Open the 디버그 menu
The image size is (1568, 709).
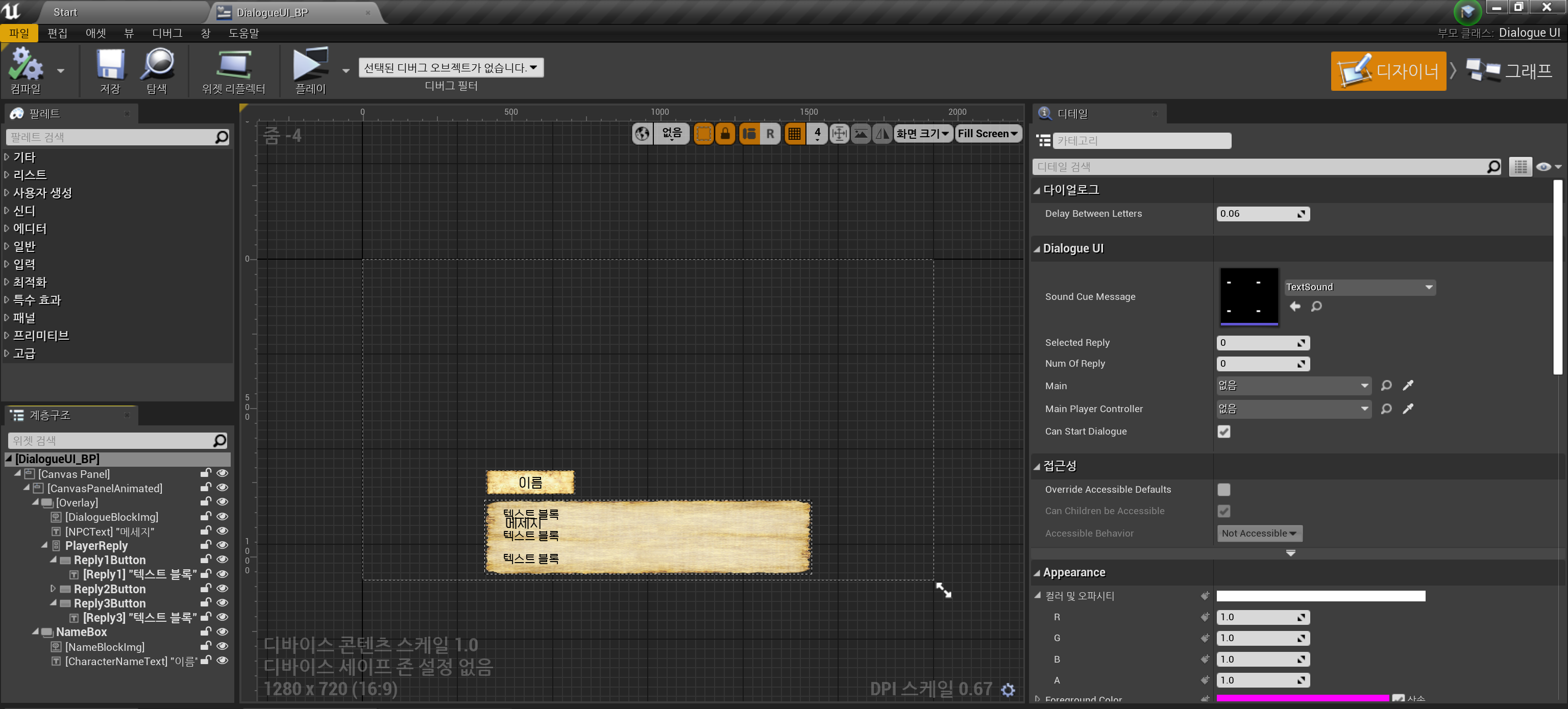click(167, 33)
